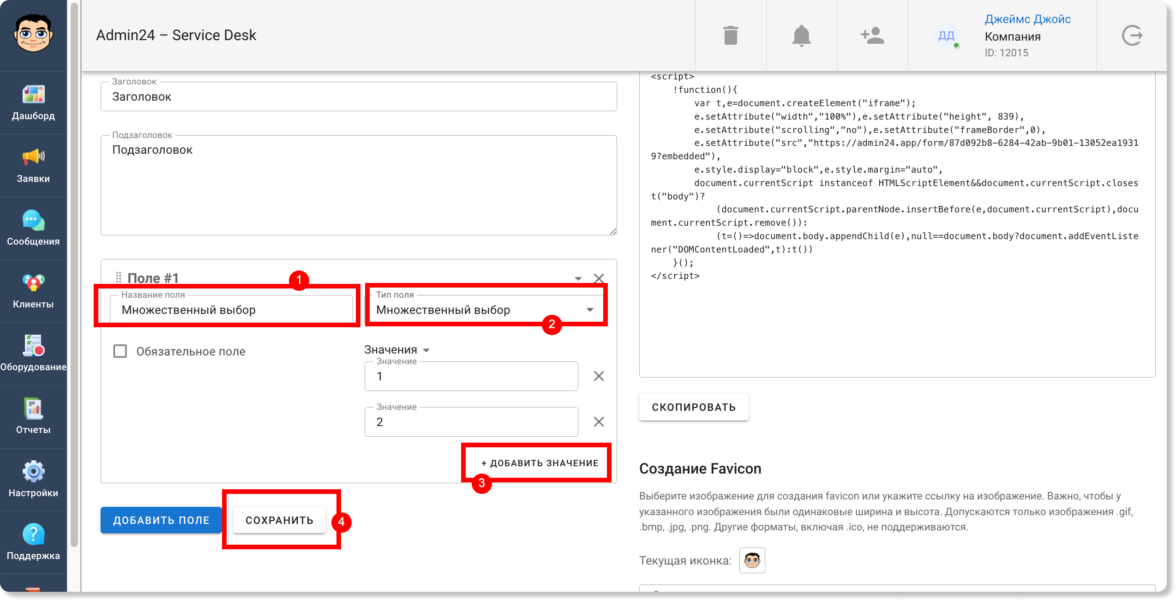This screenshot has width=1176, height=601.
Task: Open the Клиенты section
Action: pos(33,292)
